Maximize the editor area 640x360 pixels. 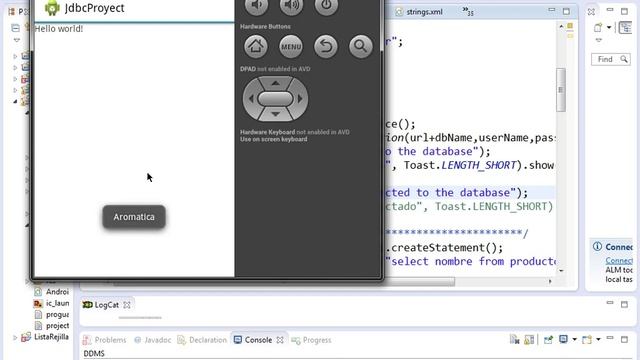566,11
